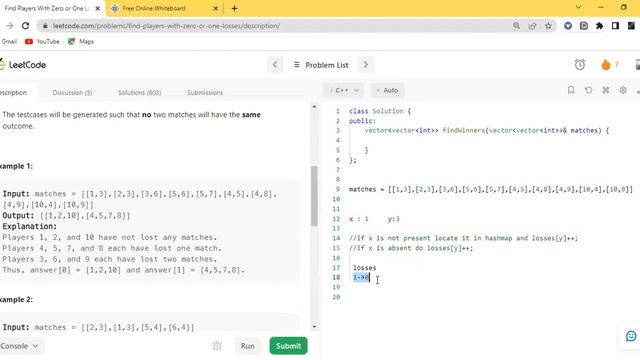Expand the C++ language dropdown

[x=344, y=90]
